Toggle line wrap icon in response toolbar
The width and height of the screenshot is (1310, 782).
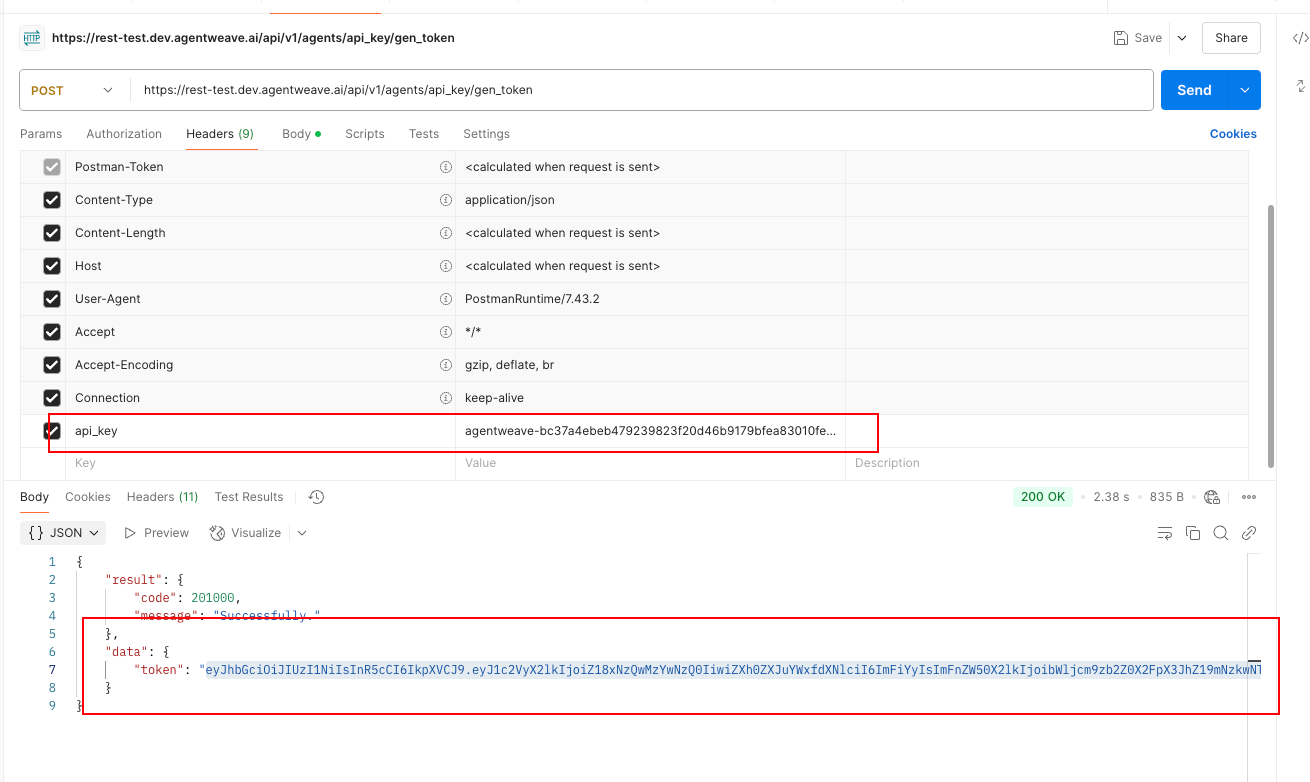[x=1165, y=533]
